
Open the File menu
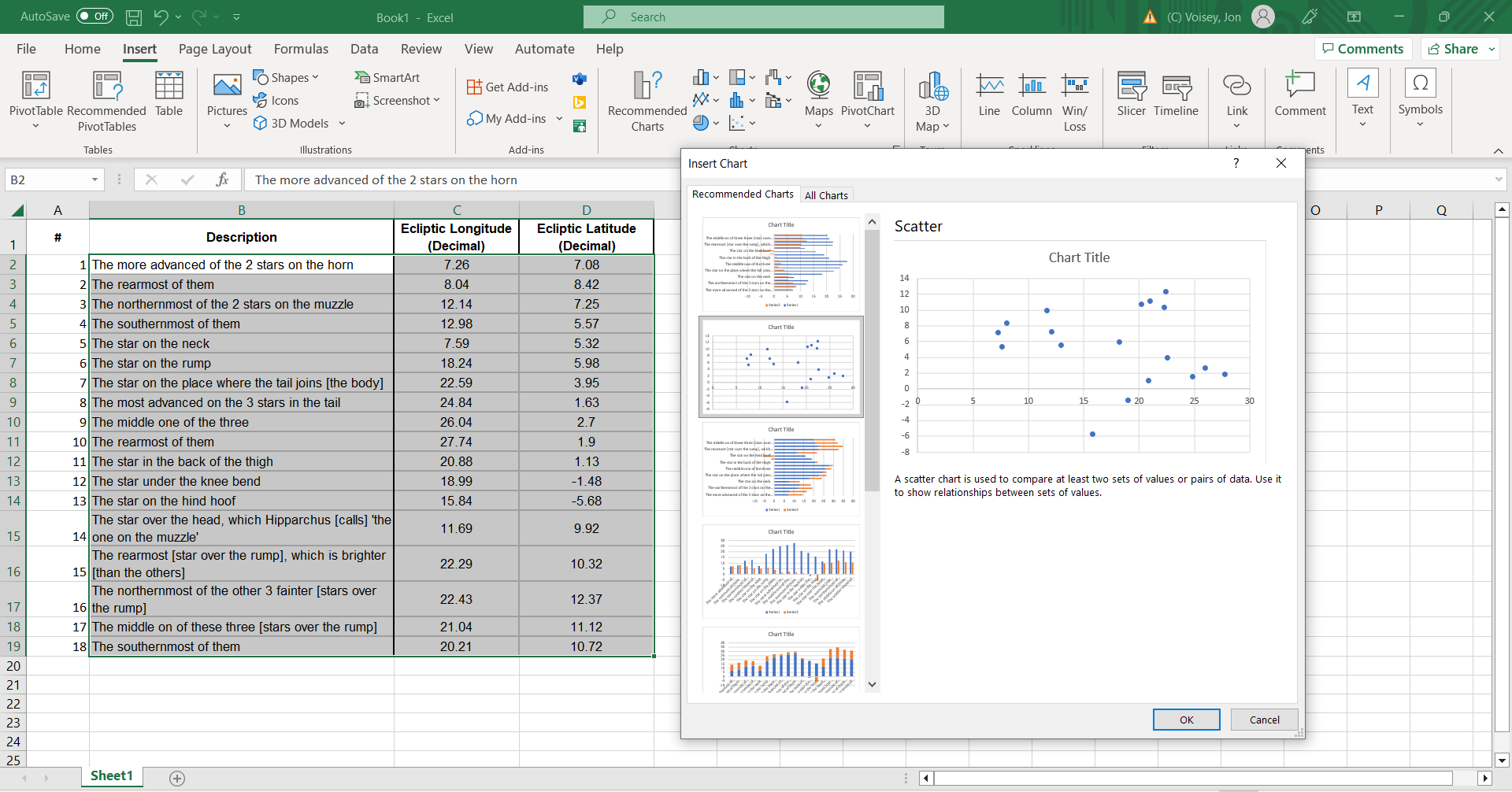[26, 49]
